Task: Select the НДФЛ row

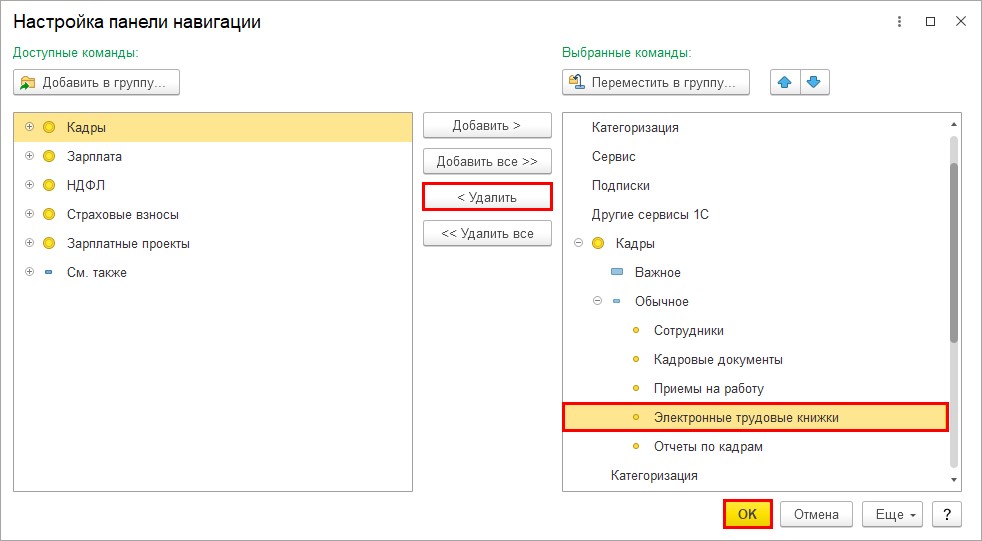Action: click(x=213, y=185)
